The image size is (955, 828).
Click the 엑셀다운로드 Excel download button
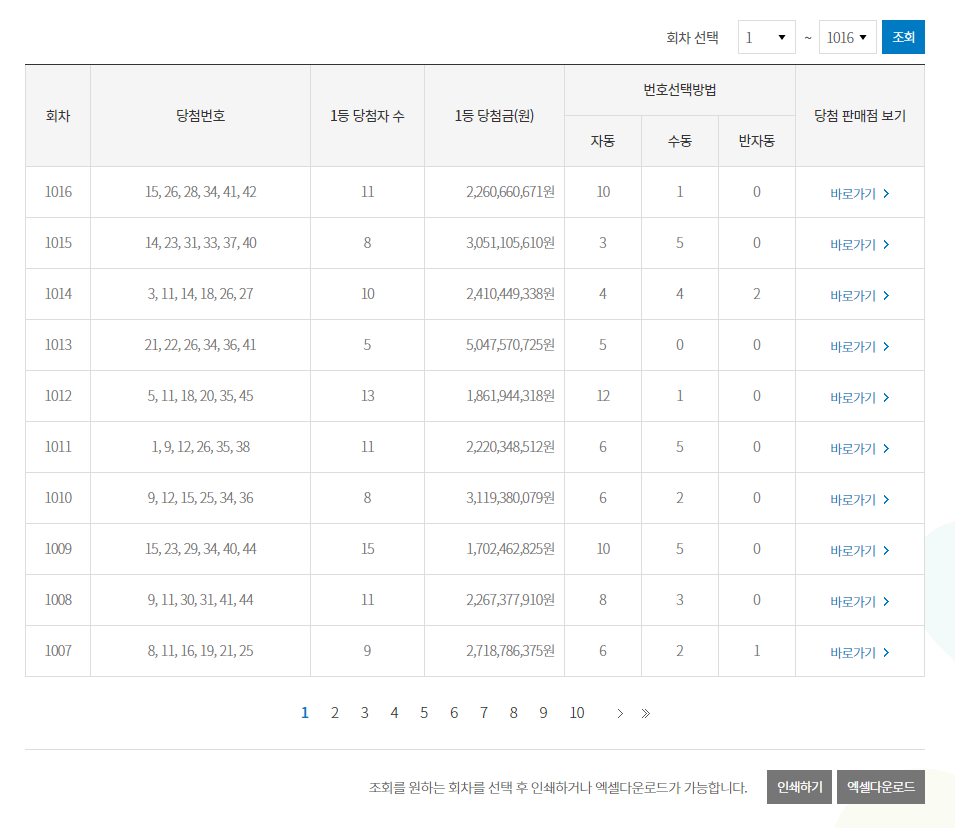click(x=881, y=787)
